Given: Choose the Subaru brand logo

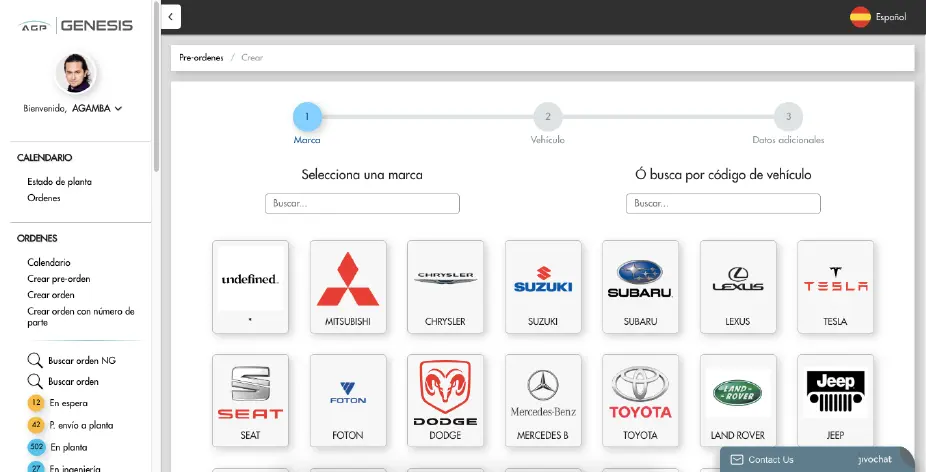Looking at the screenshot, I should pos(640,278).
